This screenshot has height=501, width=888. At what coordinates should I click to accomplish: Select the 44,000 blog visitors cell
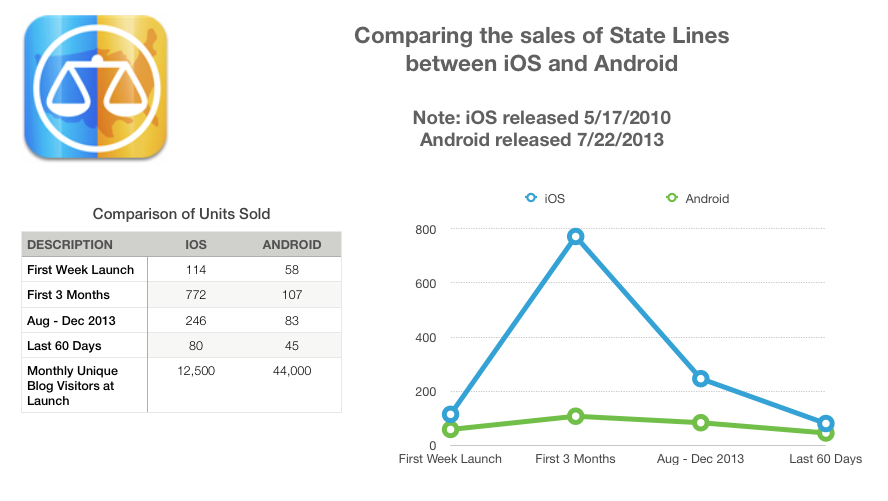(291, 371)
